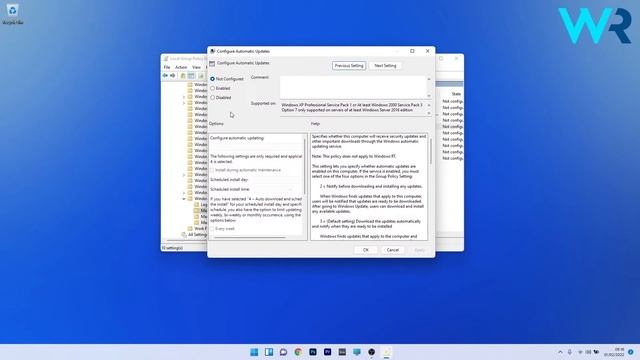Launch Google Chrome from taskbar
The height and width of the screenshot is (360, 640).
(298, 352)
